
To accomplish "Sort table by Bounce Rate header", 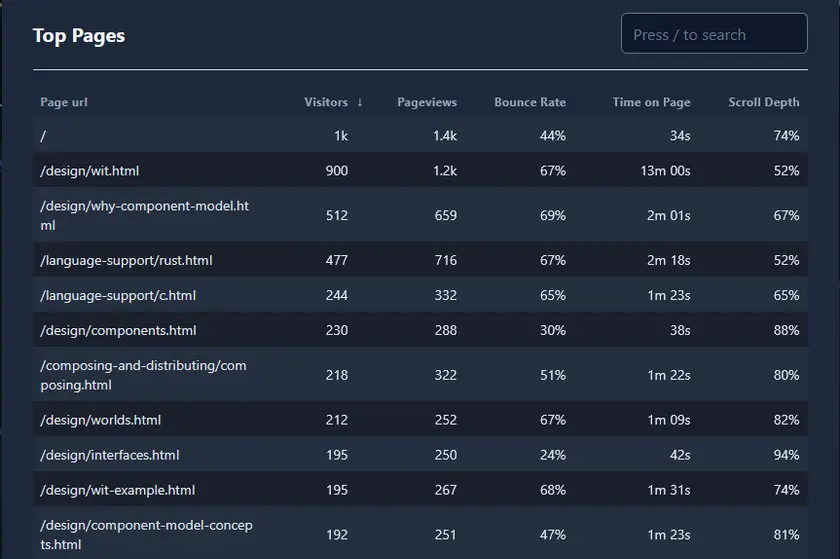I will click(529, 102).
